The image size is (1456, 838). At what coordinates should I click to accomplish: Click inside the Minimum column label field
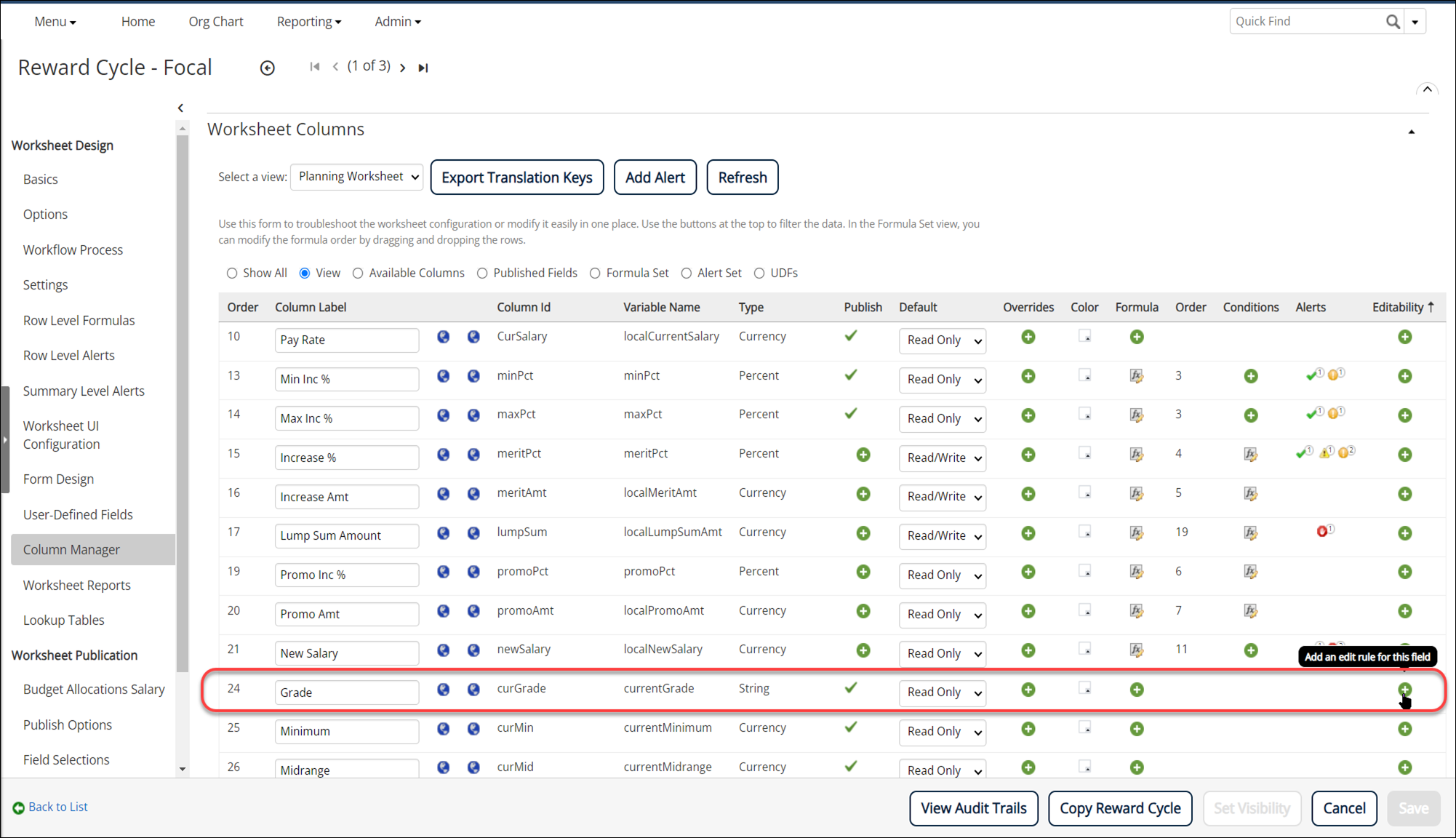point(346,731)
